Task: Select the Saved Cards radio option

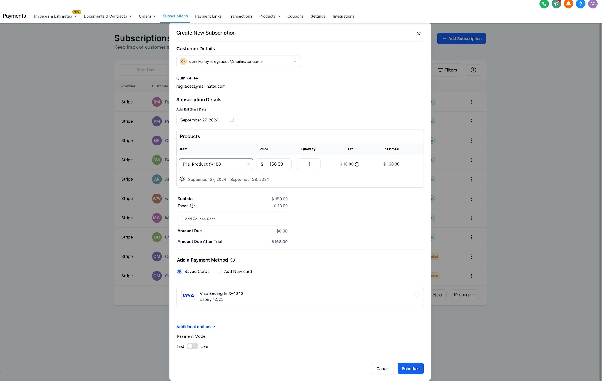Action: pyautogui.click(x=179, y=272)
